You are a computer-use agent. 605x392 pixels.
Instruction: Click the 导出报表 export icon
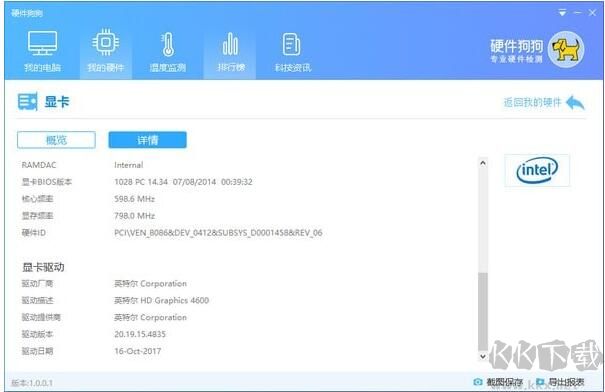click(540, 382)
